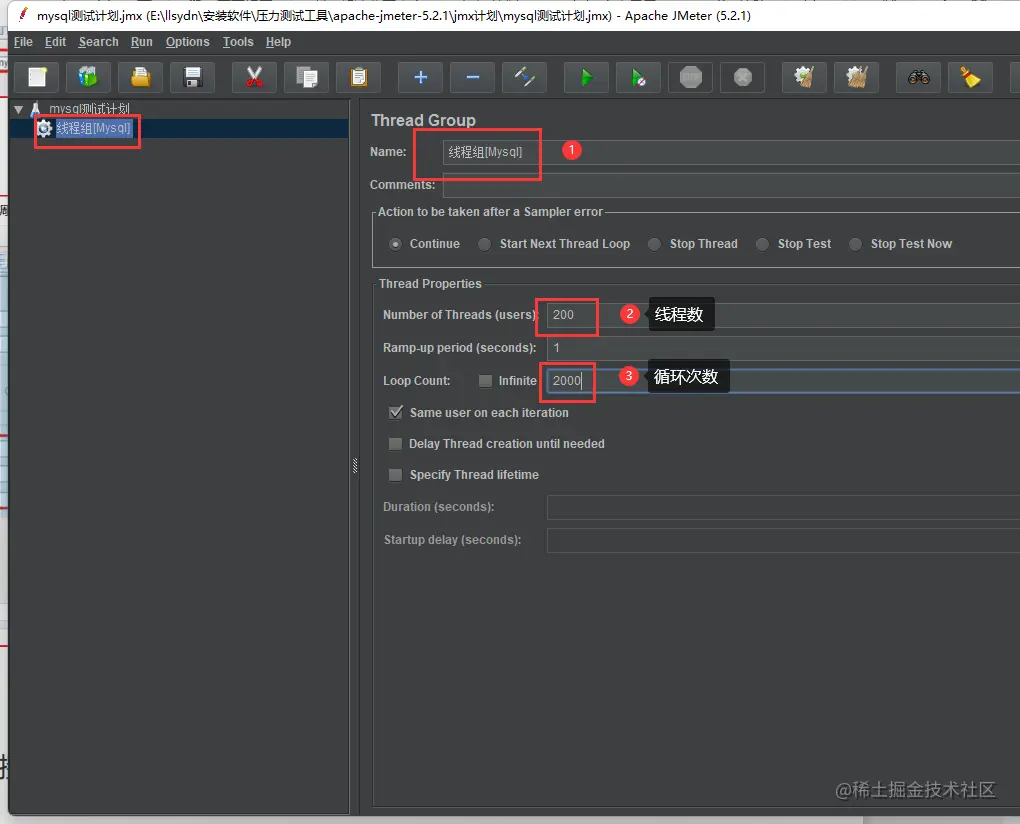Select Start Next Thread Loop option
This screenshot has height=824, width=1020.
(484, 244)
